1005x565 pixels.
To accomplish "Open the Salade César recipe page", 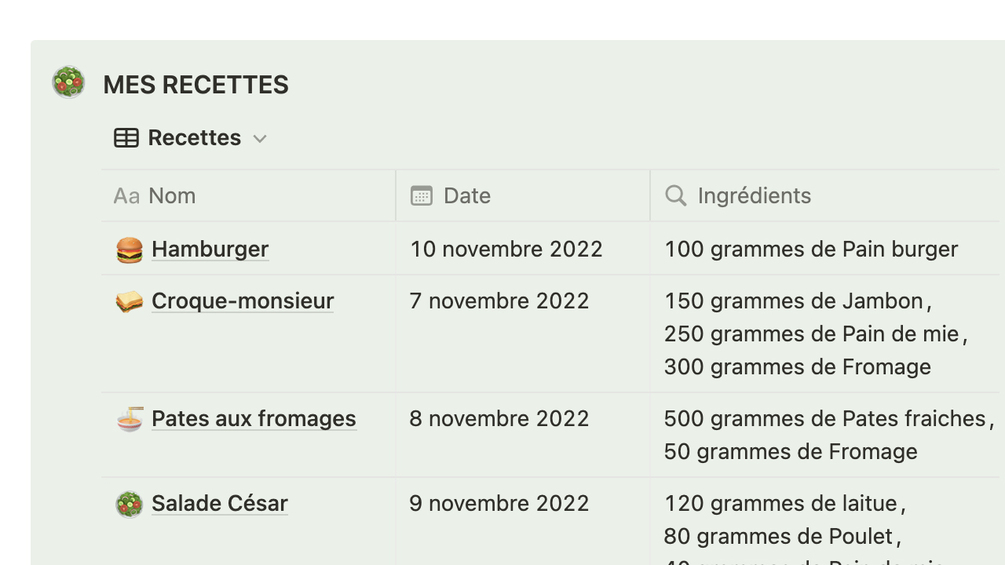I will (219, 503).
